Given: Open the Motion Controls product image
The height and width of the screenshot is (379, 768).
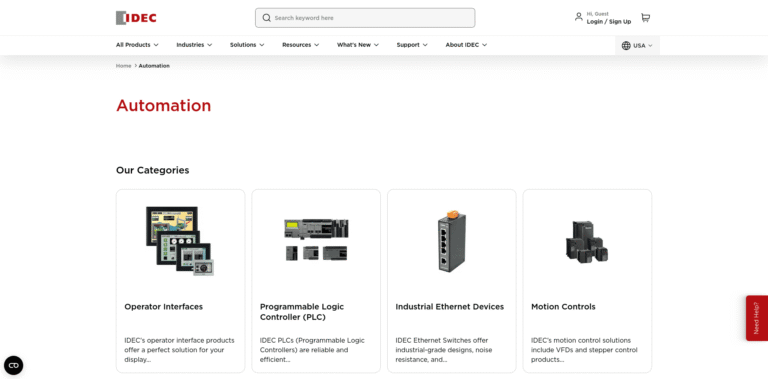Looking at the screenshot, I should click(587, 241).
